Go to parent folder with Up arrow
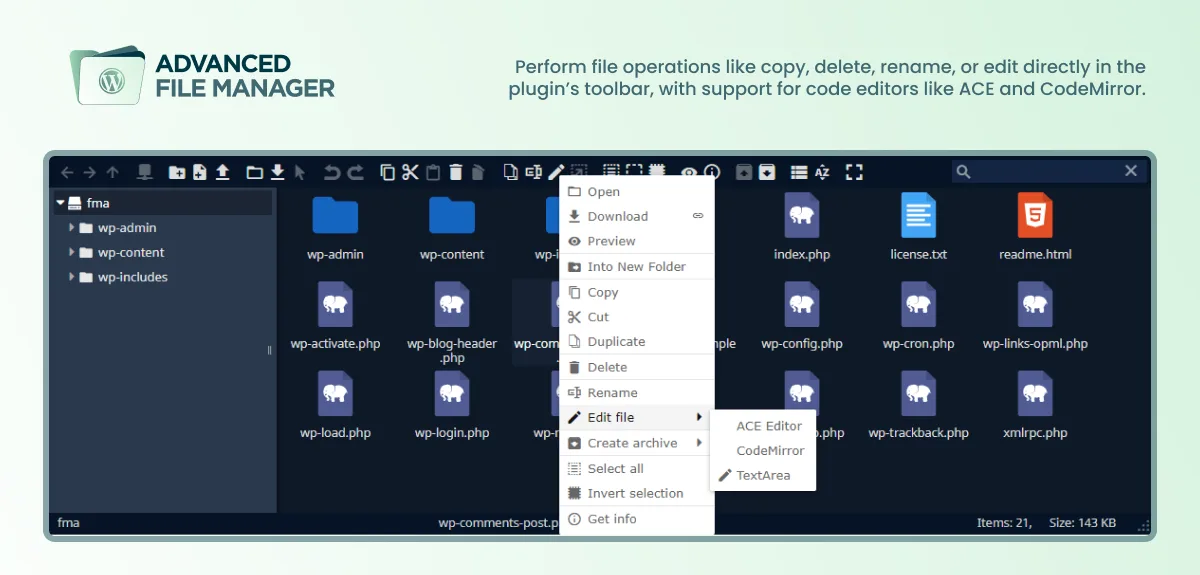The image size is (1200, 575). 112,172
